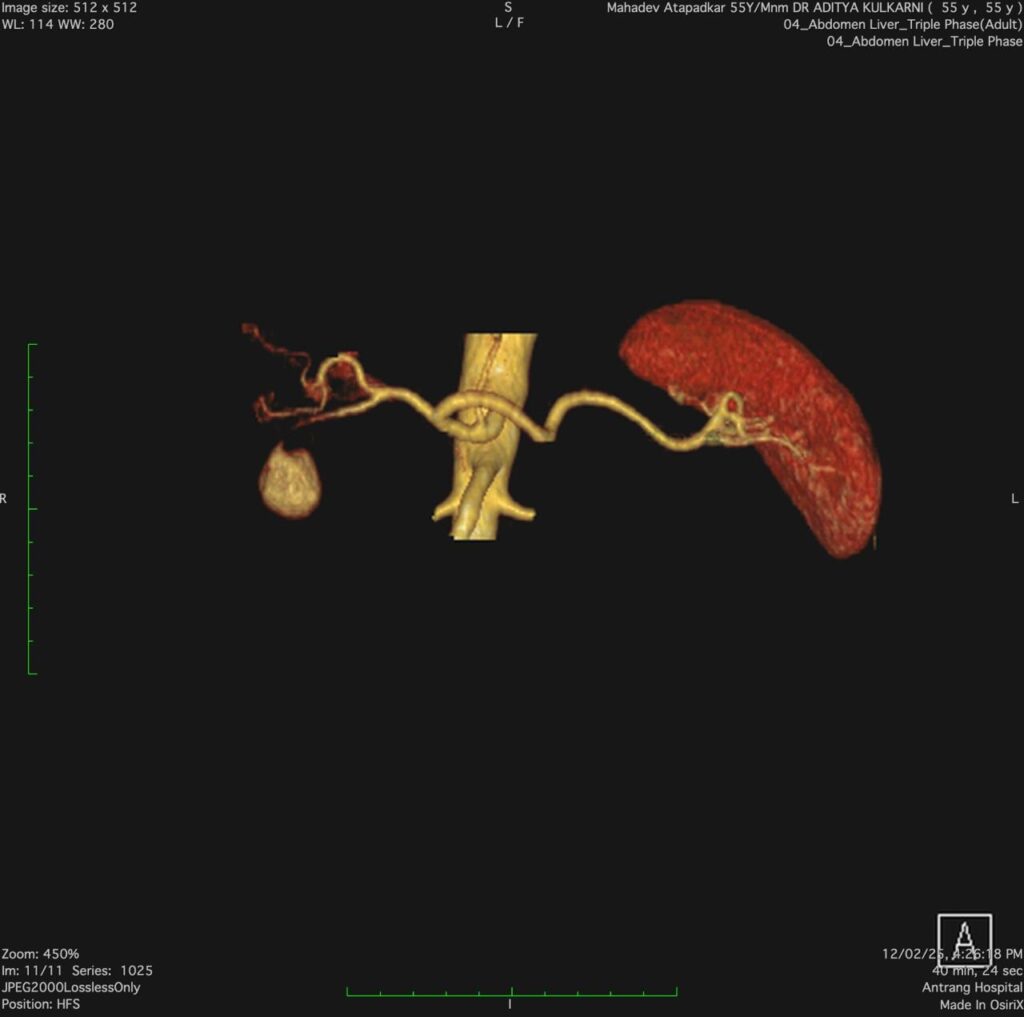Click the Zoom: 450% annotation
The image size is (1024, 1017).
(40, 954)
